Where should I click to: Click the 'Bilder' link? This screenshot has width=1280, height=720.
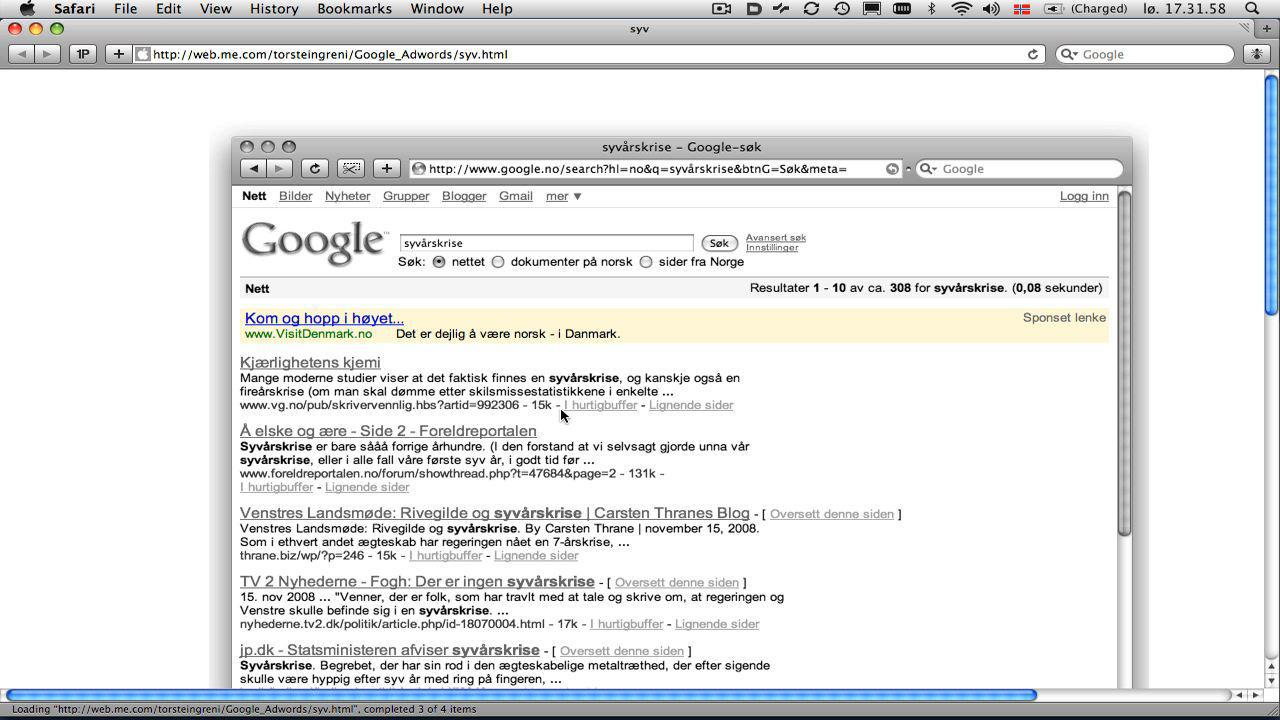(295, 196)
